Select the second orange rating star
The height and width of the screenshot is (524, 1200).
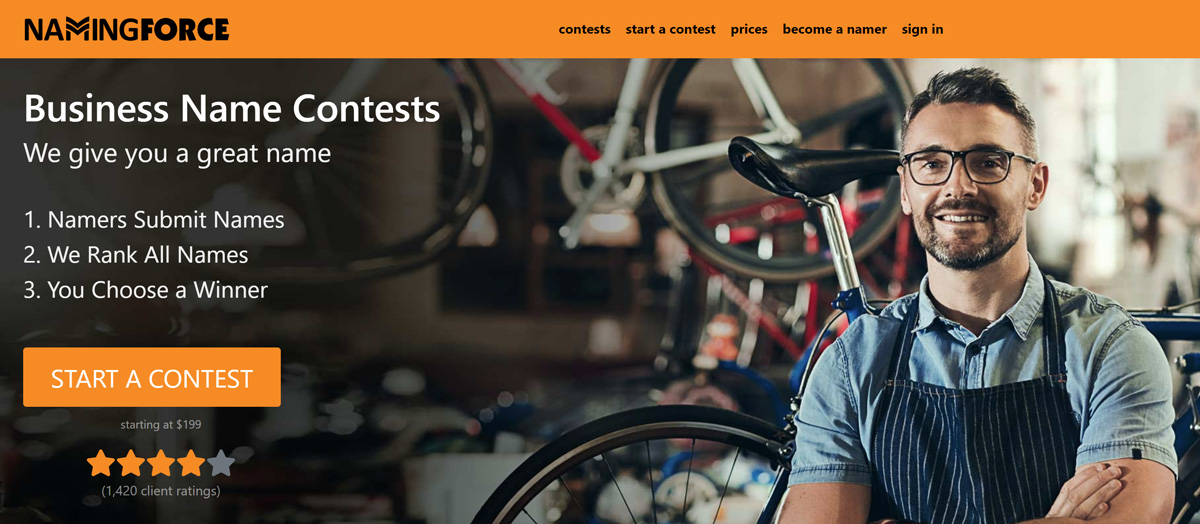click(x=131, y=463)
